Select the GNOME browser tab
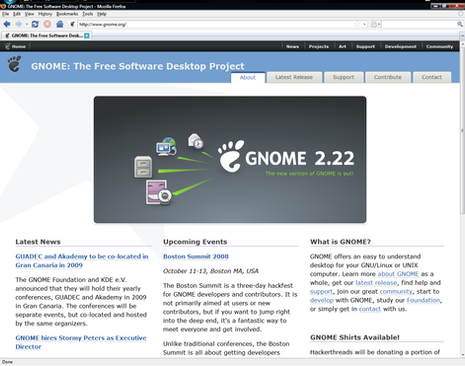This screenshot has height=366, width=465. coord(47,35)
